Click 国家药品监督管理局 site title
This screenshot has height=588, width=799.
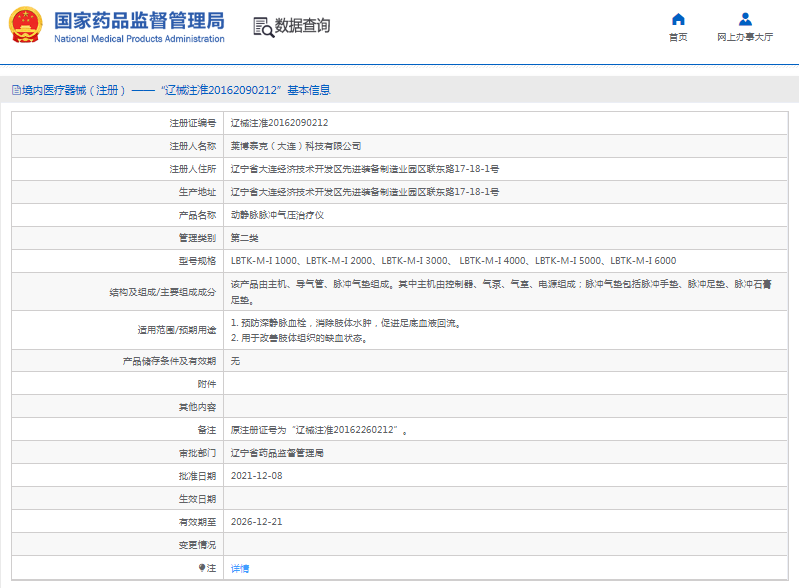point(139,21)
